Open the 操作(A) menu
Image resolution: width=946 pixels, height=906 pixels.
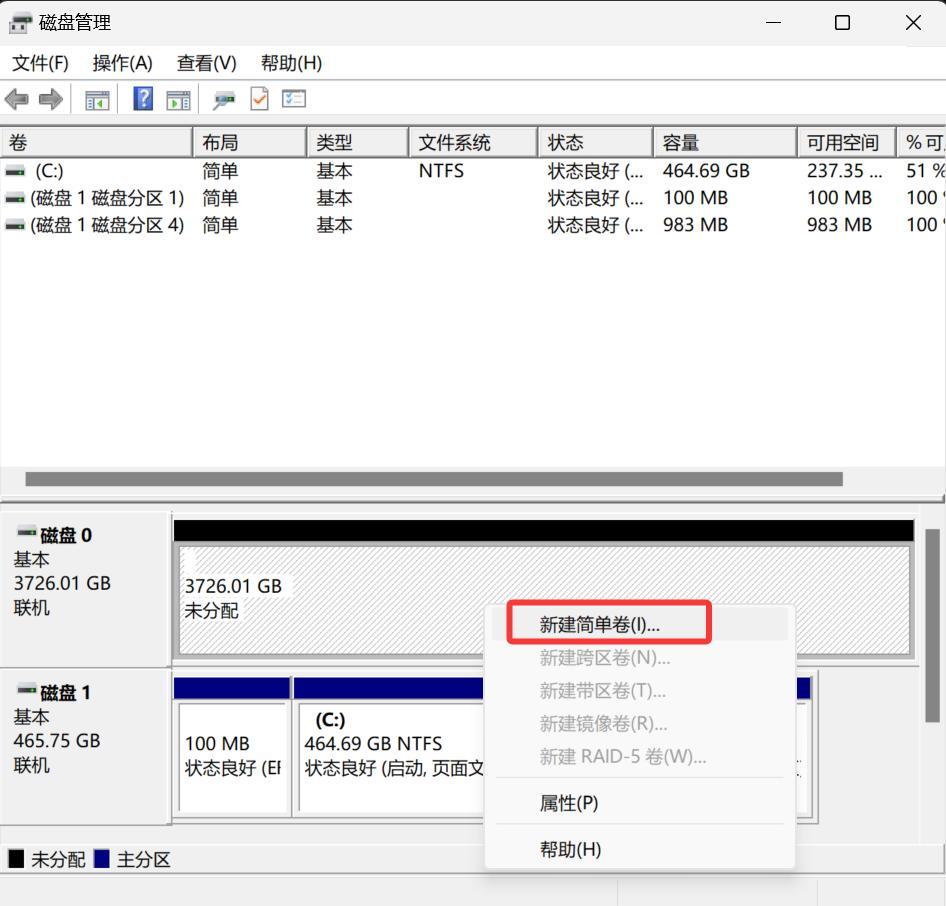point(122,63)
